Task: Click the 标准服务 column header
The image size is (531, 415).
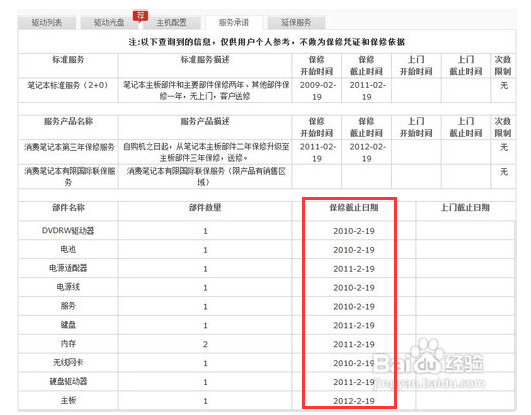Action: [68, 60]
